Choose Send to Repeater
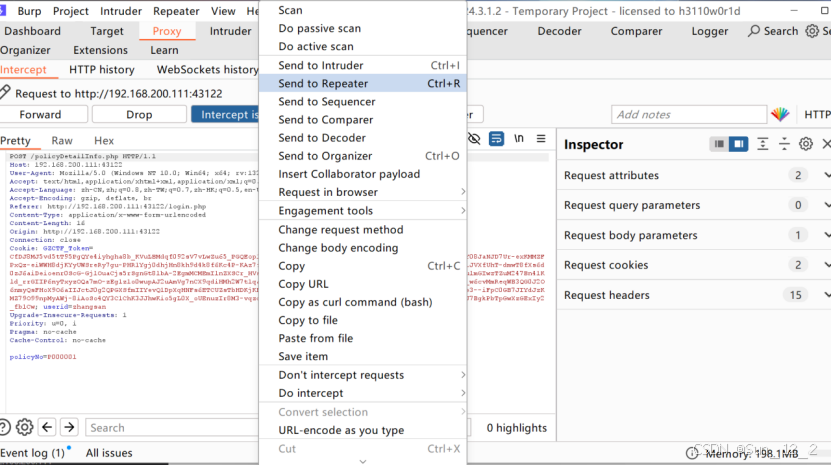The image size is (831, 465). 363,83
